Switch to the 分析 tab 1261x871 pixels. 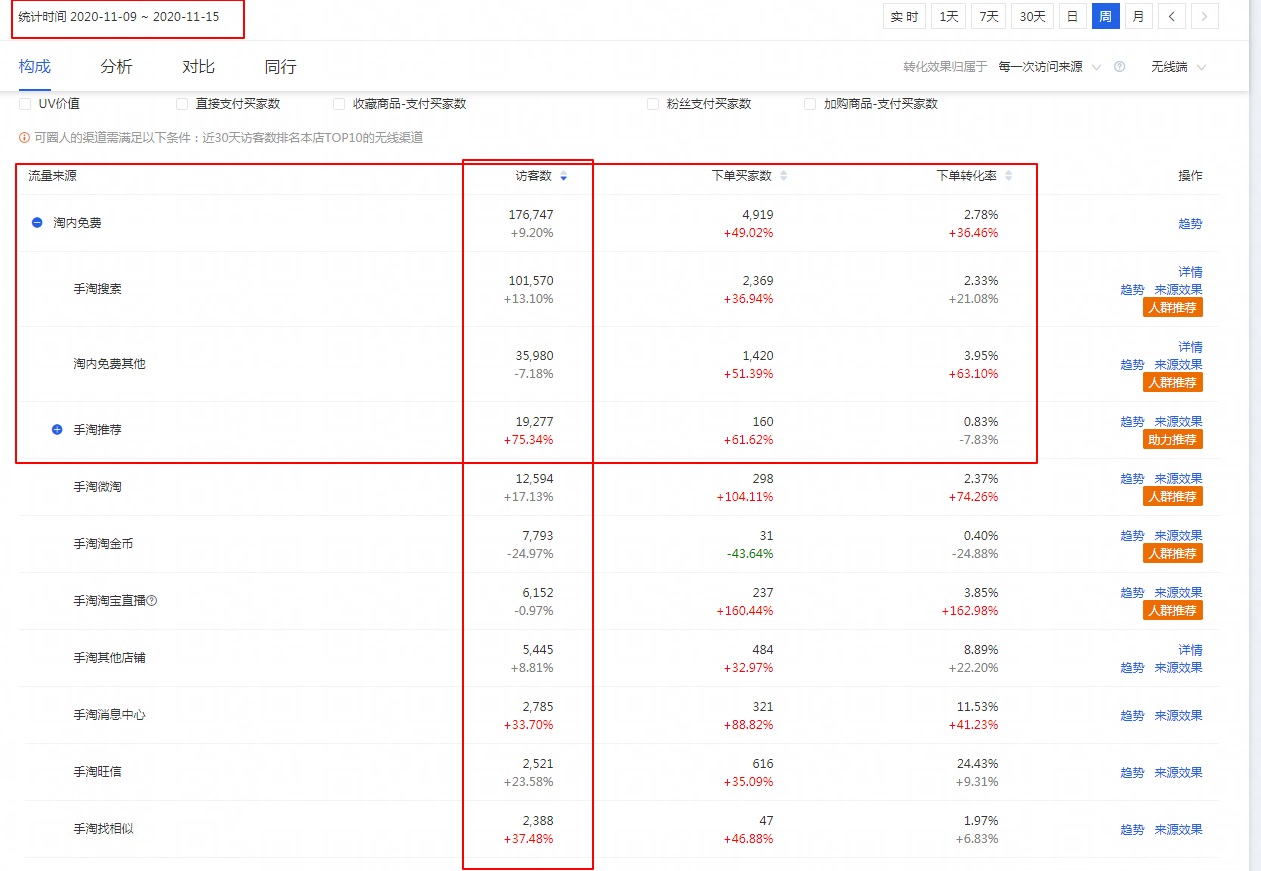[x=116, y=67]
